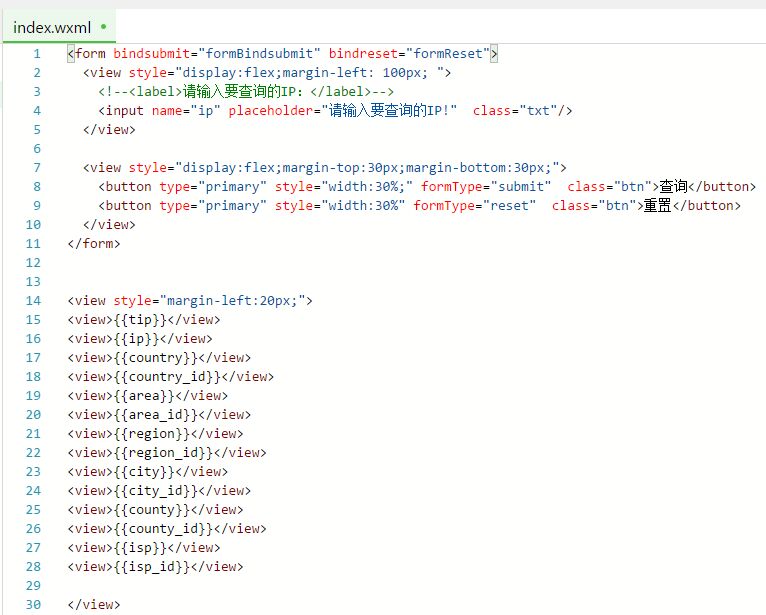The height and width of the screenshot is (615, 766).
Task: Click the </view> tag on line 5
Action: (109, 130)
